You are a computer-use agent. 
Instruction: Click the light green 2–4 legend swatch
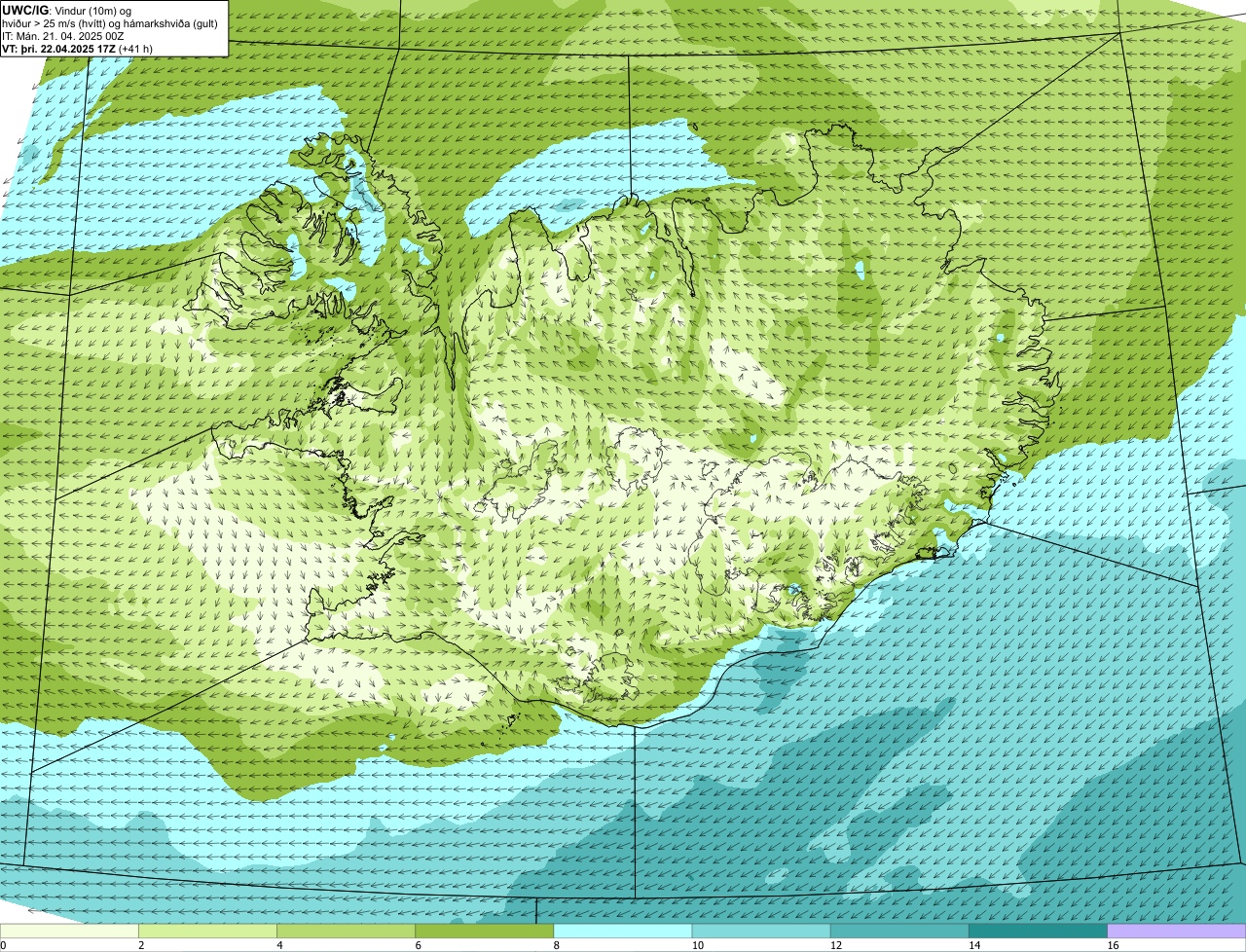point(207,931)
